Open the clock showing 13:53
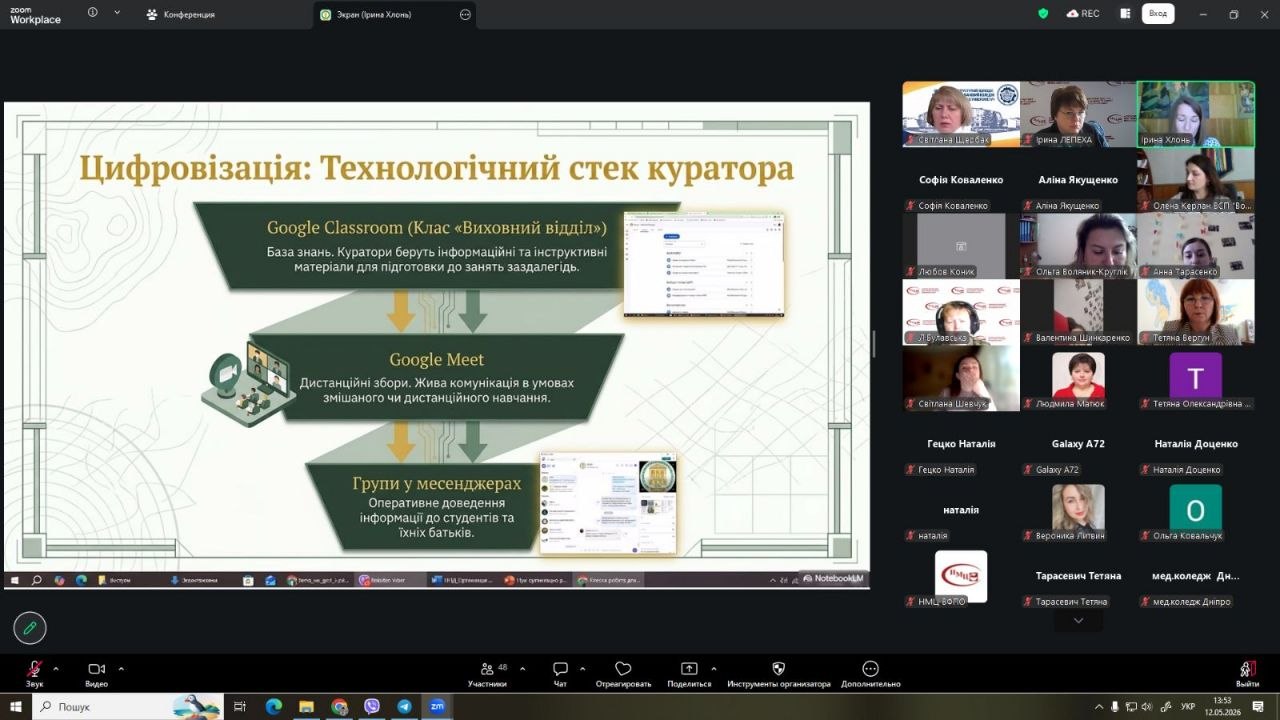This screenshot has width=1280, height=720. 1222,706
